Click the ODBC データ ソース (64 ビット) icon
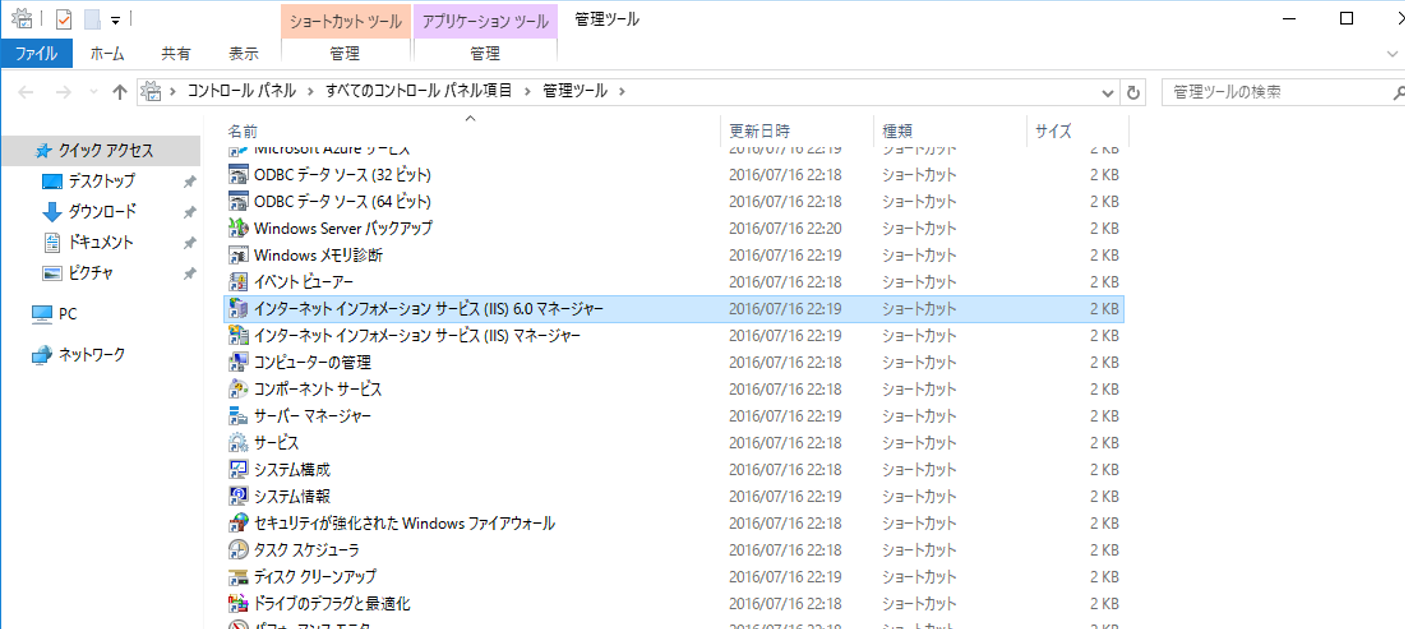 [238, 201]
